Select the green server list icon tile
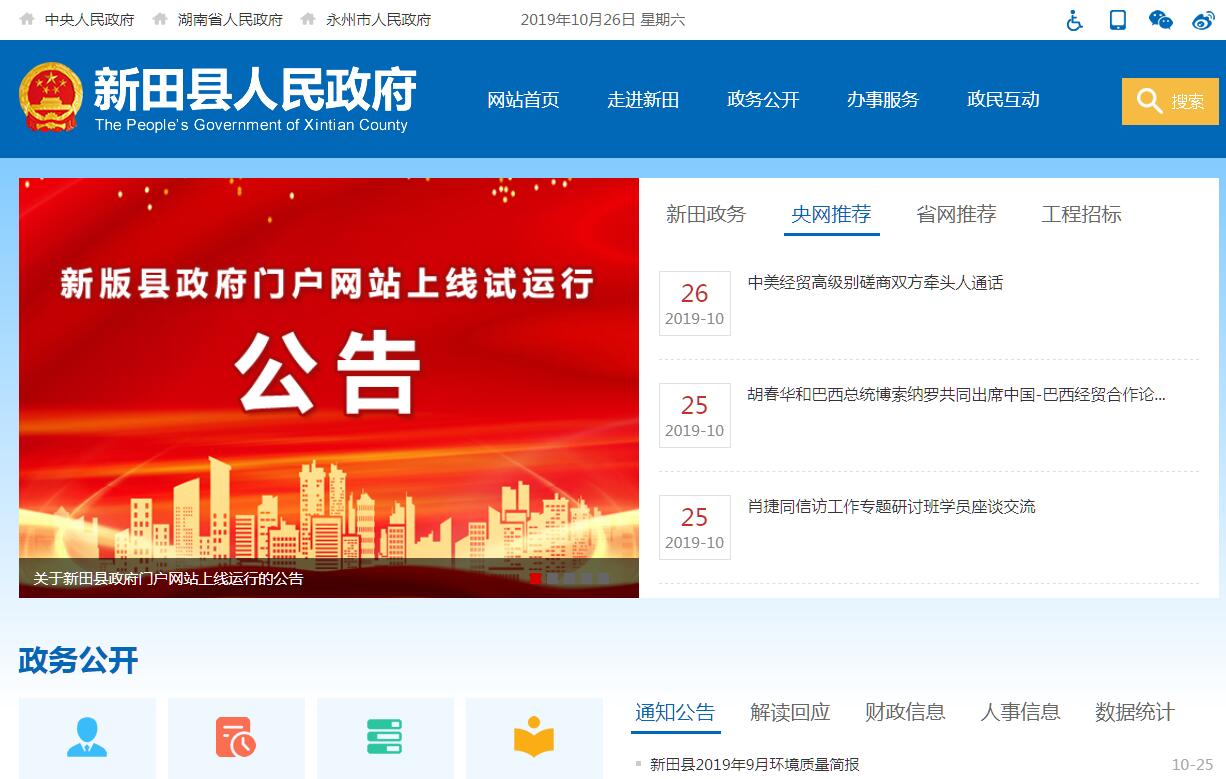The width and height of the screenshot is (1226, 779). click(x=385, y=738)
